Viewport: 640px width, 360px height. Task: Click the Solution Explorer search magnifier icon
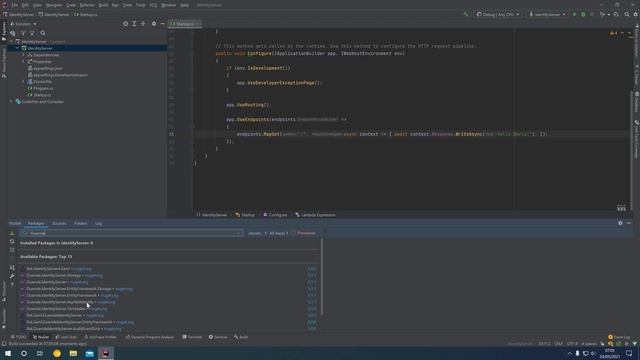pyautogui.click(x=43, y=33)
